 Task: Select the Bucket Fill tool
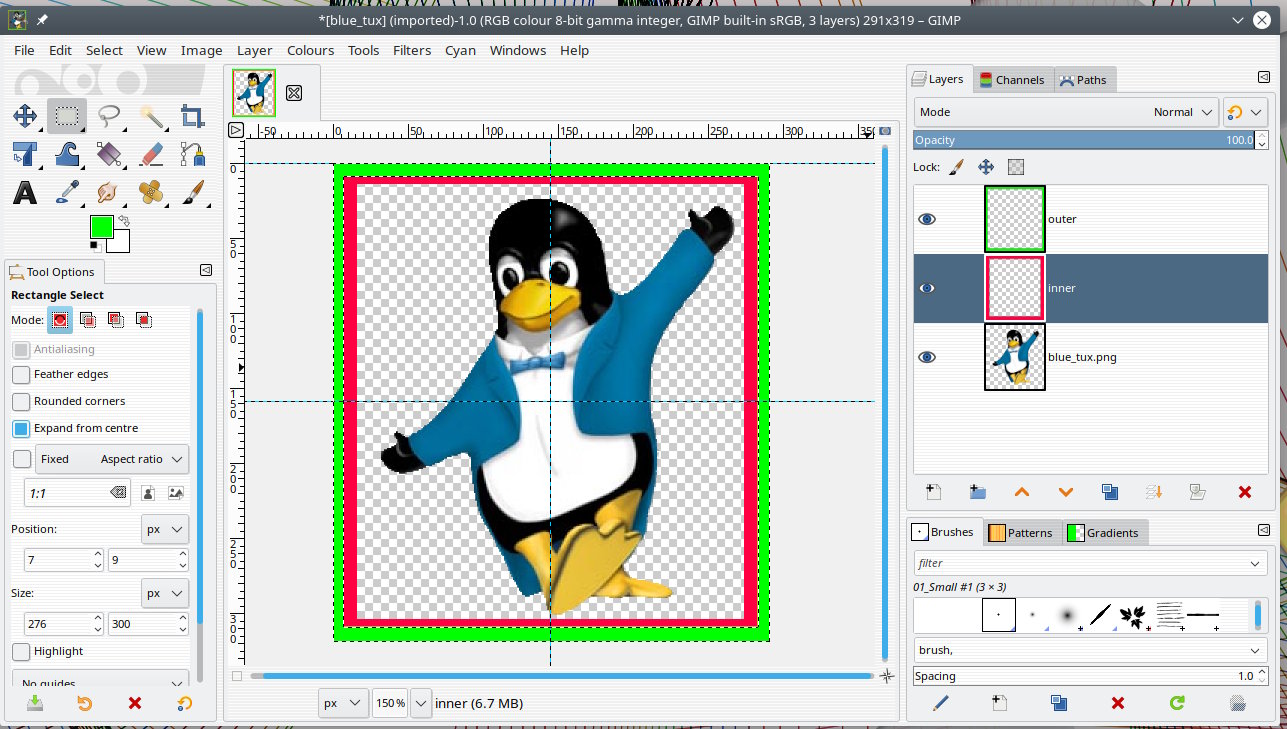(x=109, y=154)
